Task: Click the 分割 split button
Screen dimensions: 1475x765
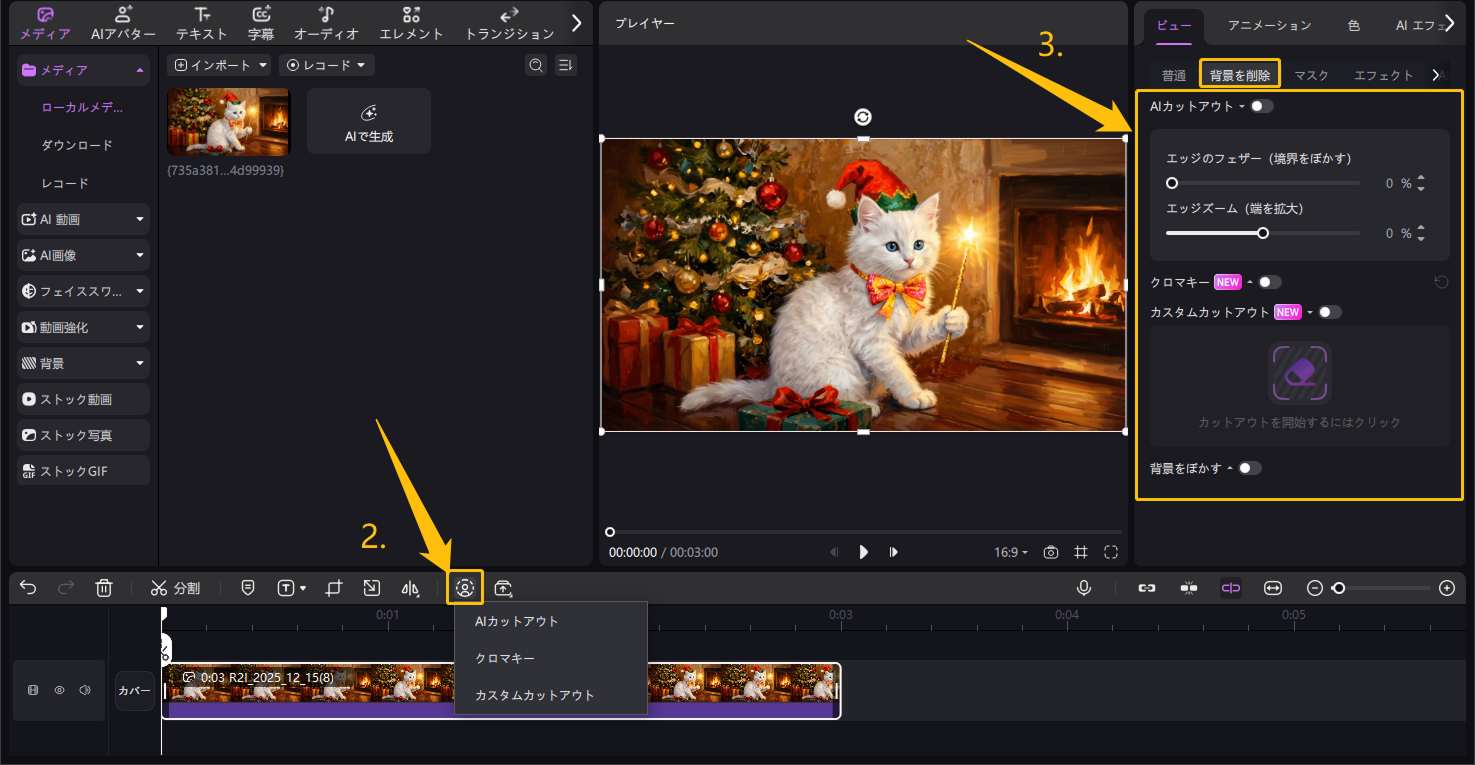Action: 175,588
